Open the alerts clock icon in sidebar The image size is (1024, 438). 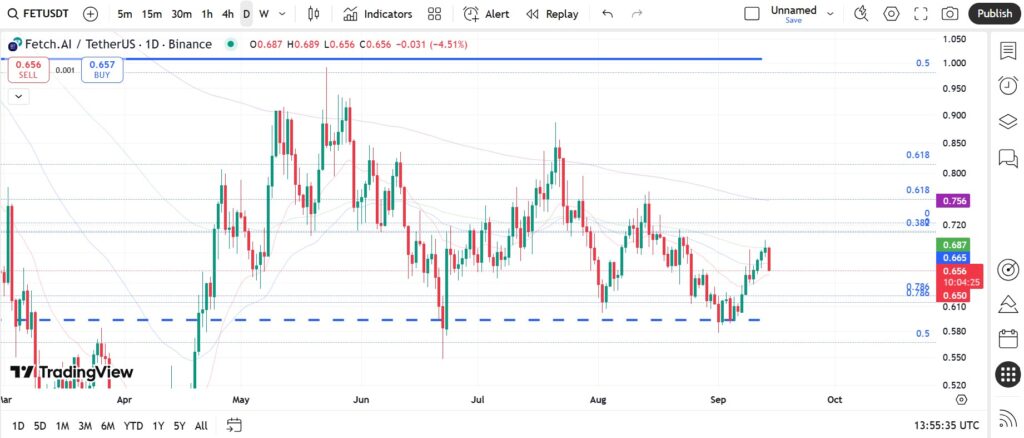[x=1008, y=86]
